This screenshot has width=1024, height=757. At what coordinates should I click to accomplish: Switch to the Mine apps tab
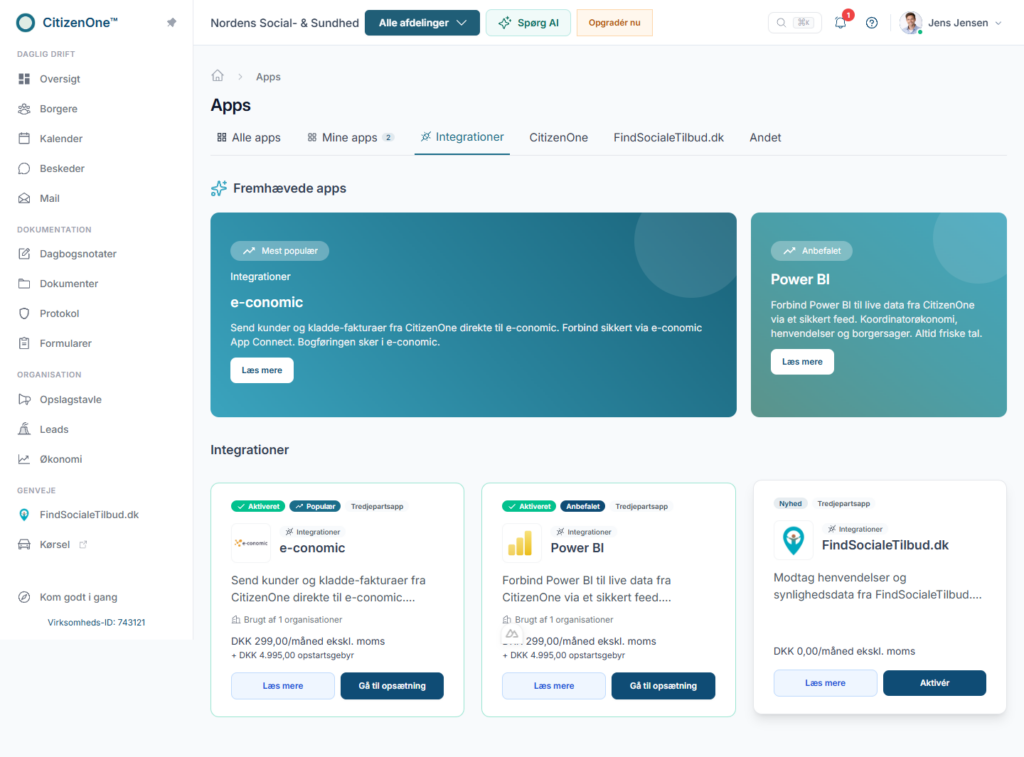click(351, 138)
